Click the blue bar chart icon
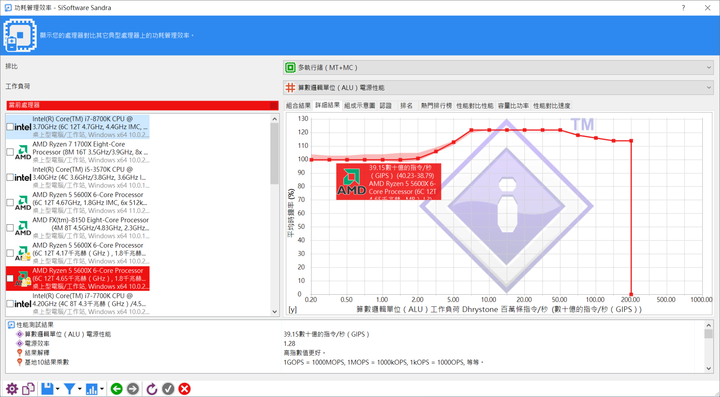720x397 pixels. (91, 389)
